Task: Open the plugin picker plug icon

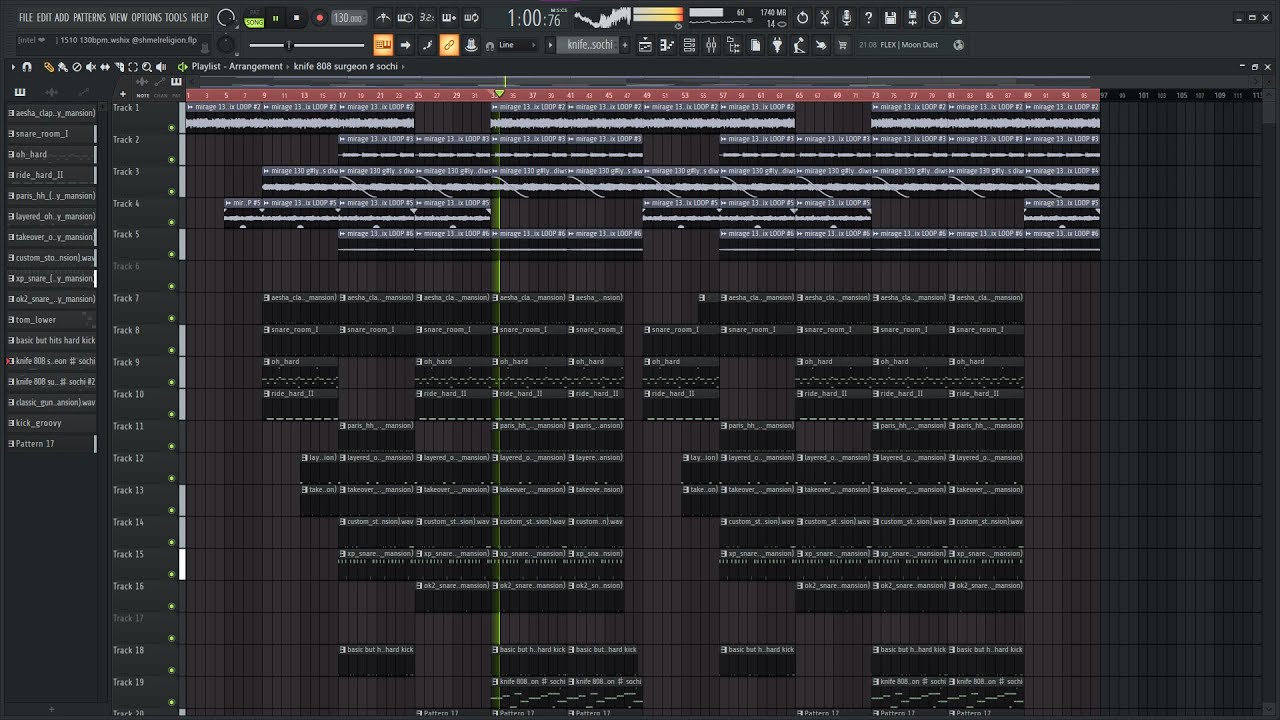Action: pyautogui.click(x=777, y=45)
